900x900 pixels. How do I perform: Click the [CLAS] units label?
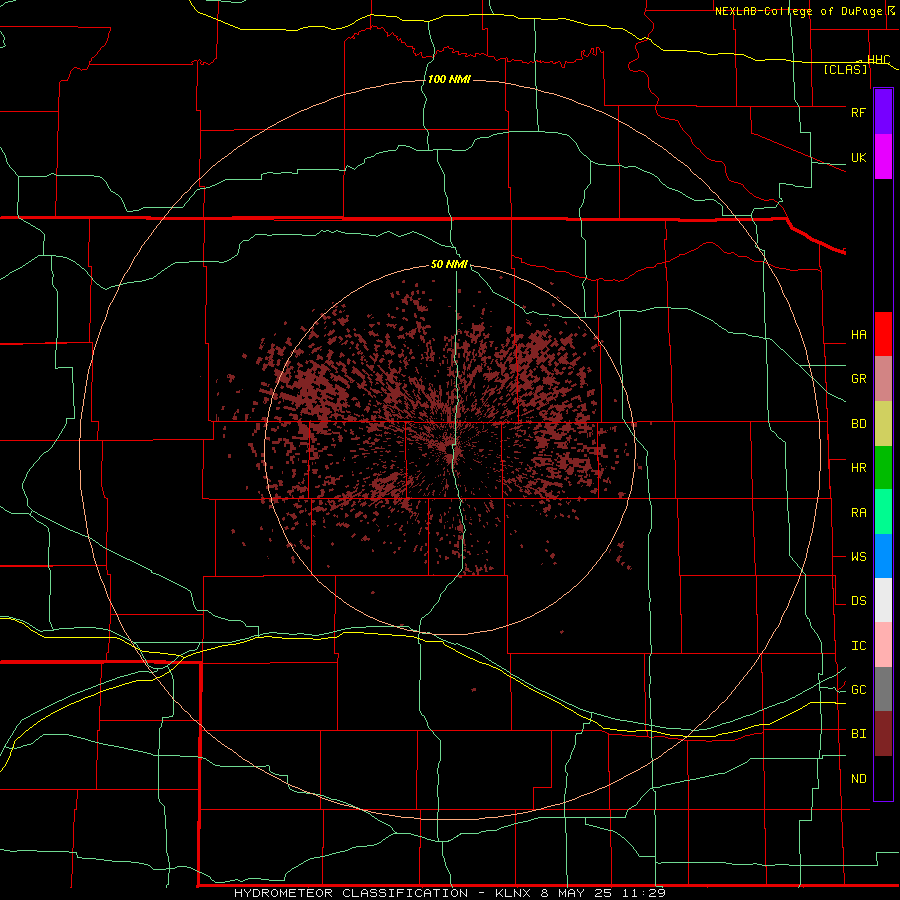(x=845, y=69)
